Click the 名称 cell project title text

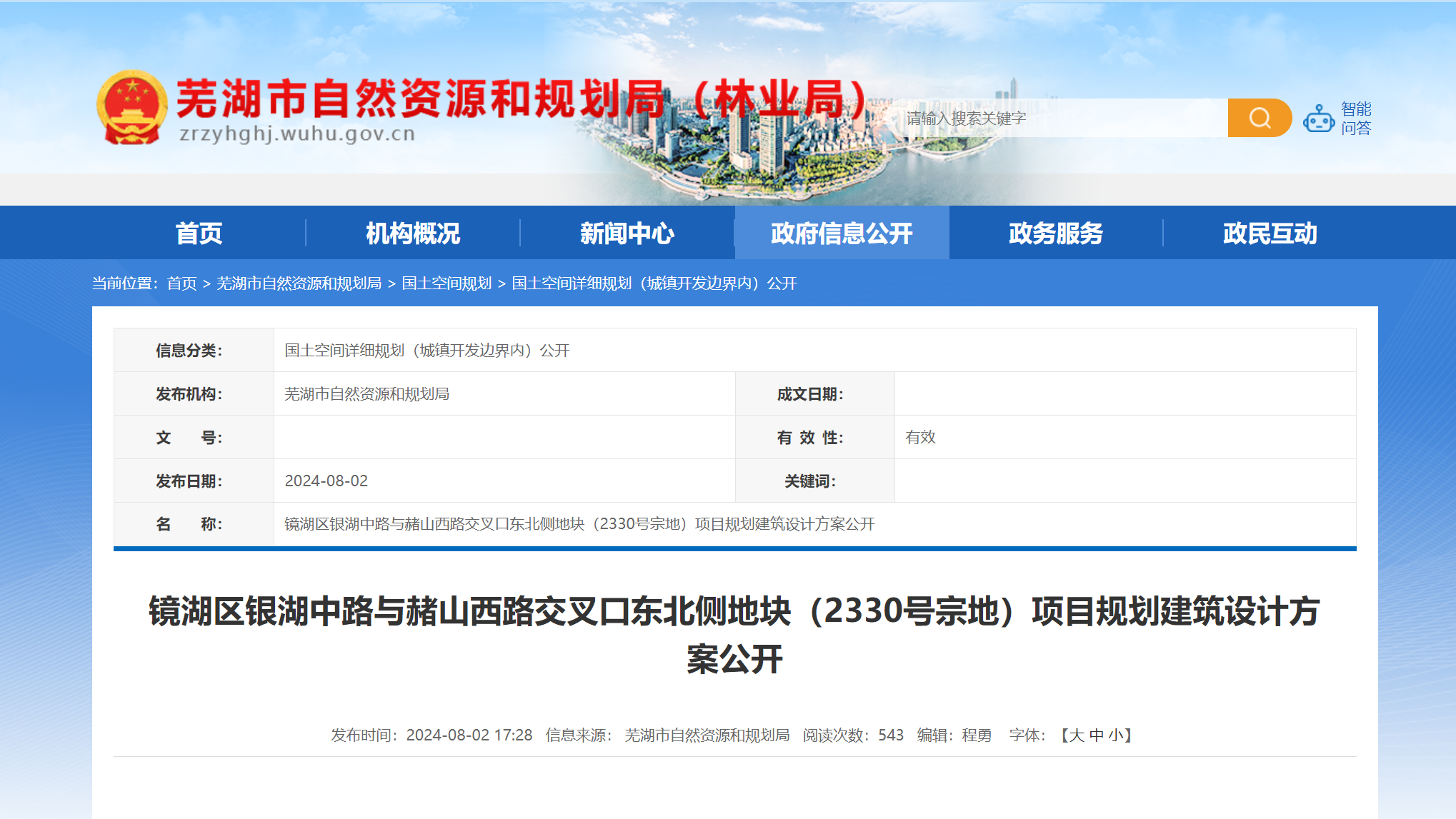click(579, 524)
